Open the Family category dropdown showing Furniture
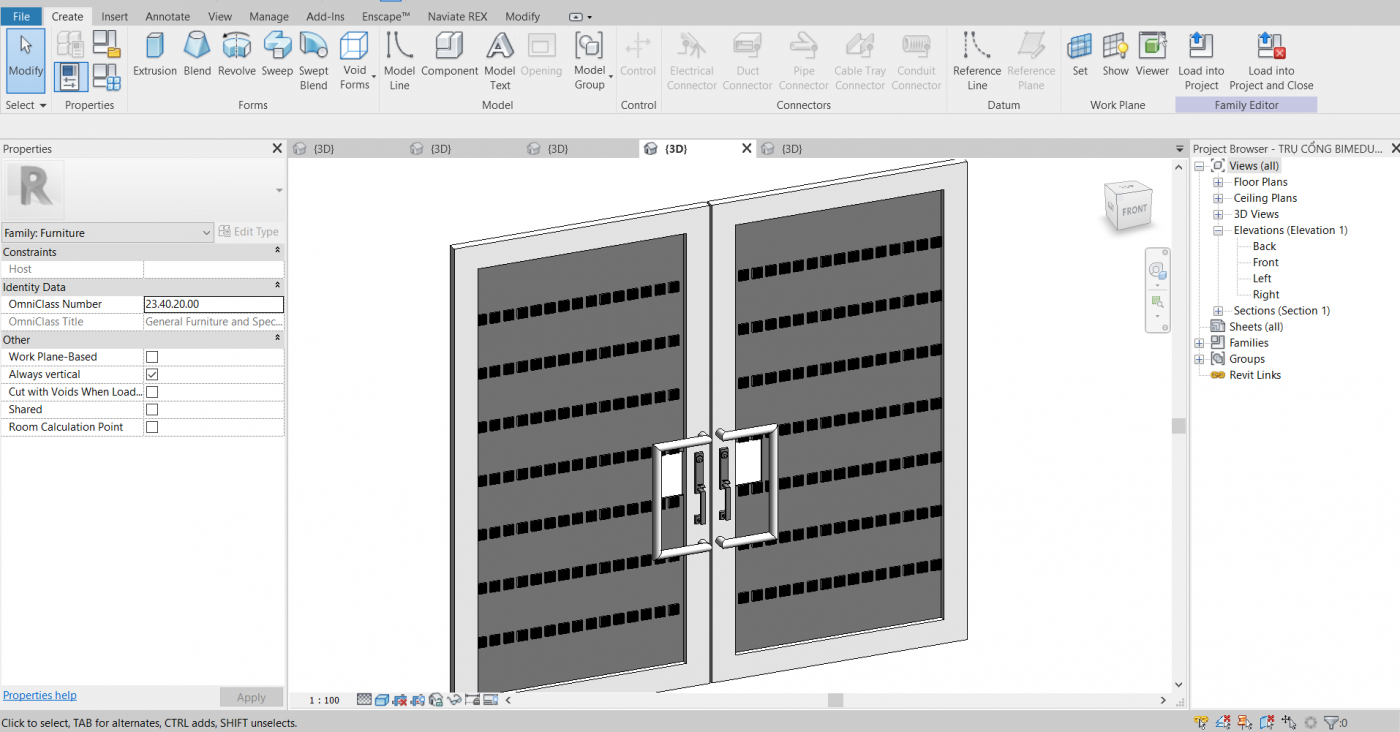The width and height of the screenshot is (1400, 732). pos(207,231)
